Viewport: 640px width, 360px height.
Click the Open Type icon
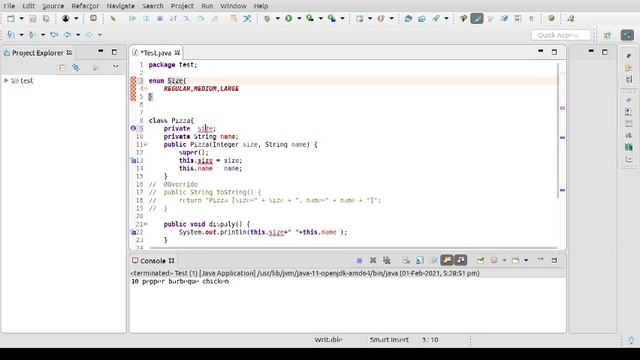[408, 18]
